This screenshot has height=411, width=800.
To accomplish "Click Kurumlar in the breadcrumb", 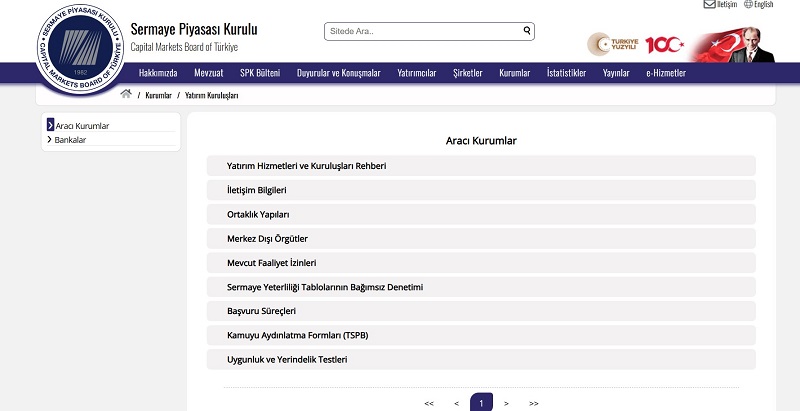I will click(158, 95).
